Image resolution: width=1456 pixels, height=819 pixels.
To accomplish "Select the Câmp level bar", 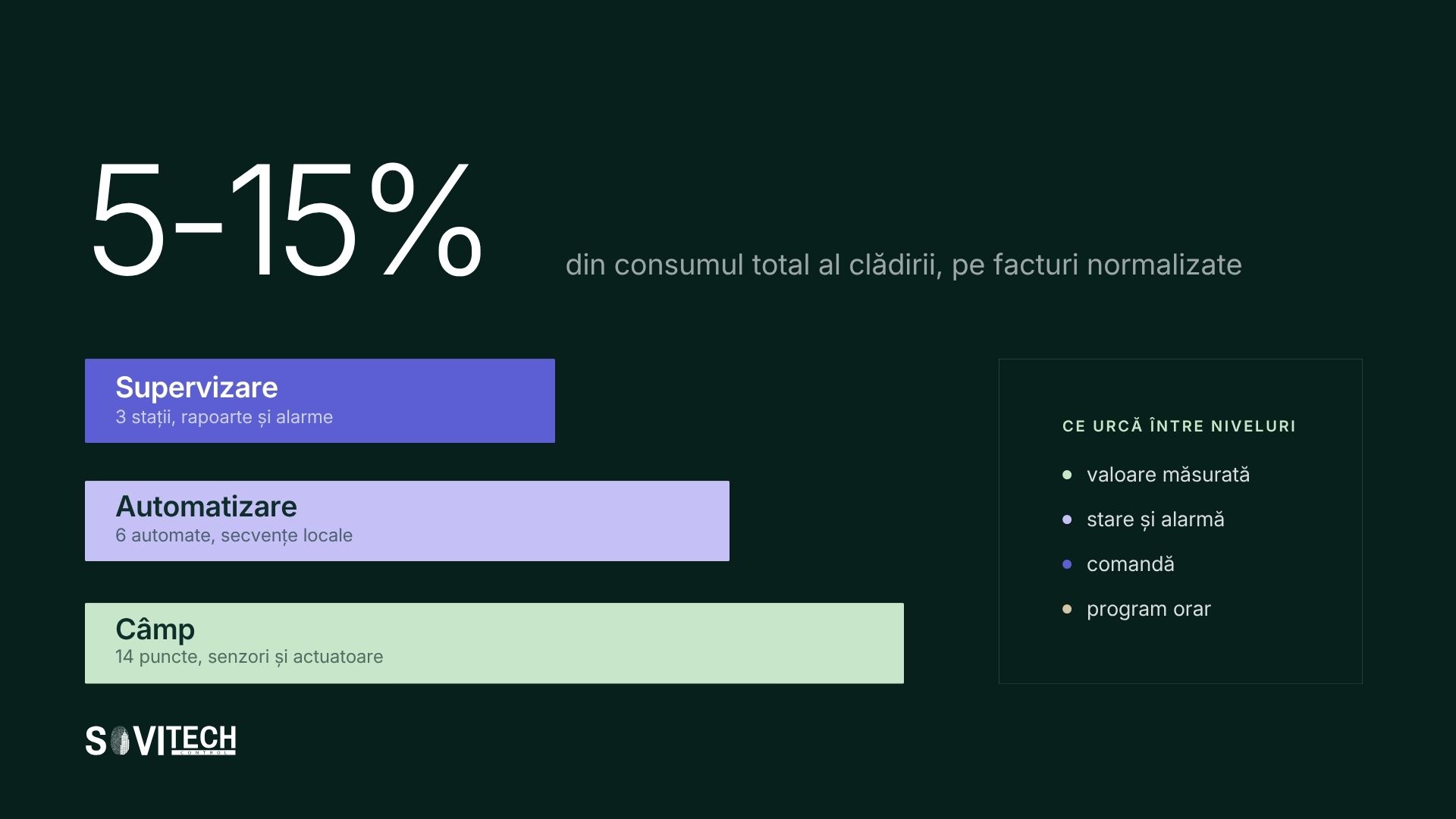I will [x=494, y=643].
